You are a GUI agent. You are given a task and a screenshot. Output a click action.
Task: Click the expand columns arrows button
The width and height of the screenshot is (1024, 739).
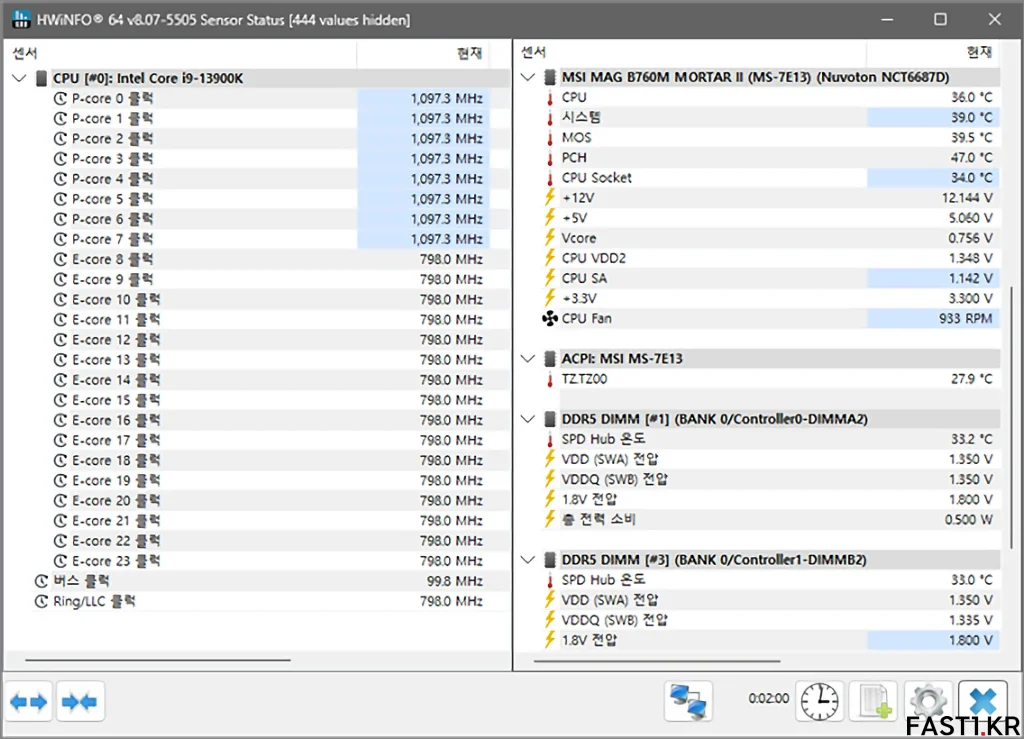[29, 702]
